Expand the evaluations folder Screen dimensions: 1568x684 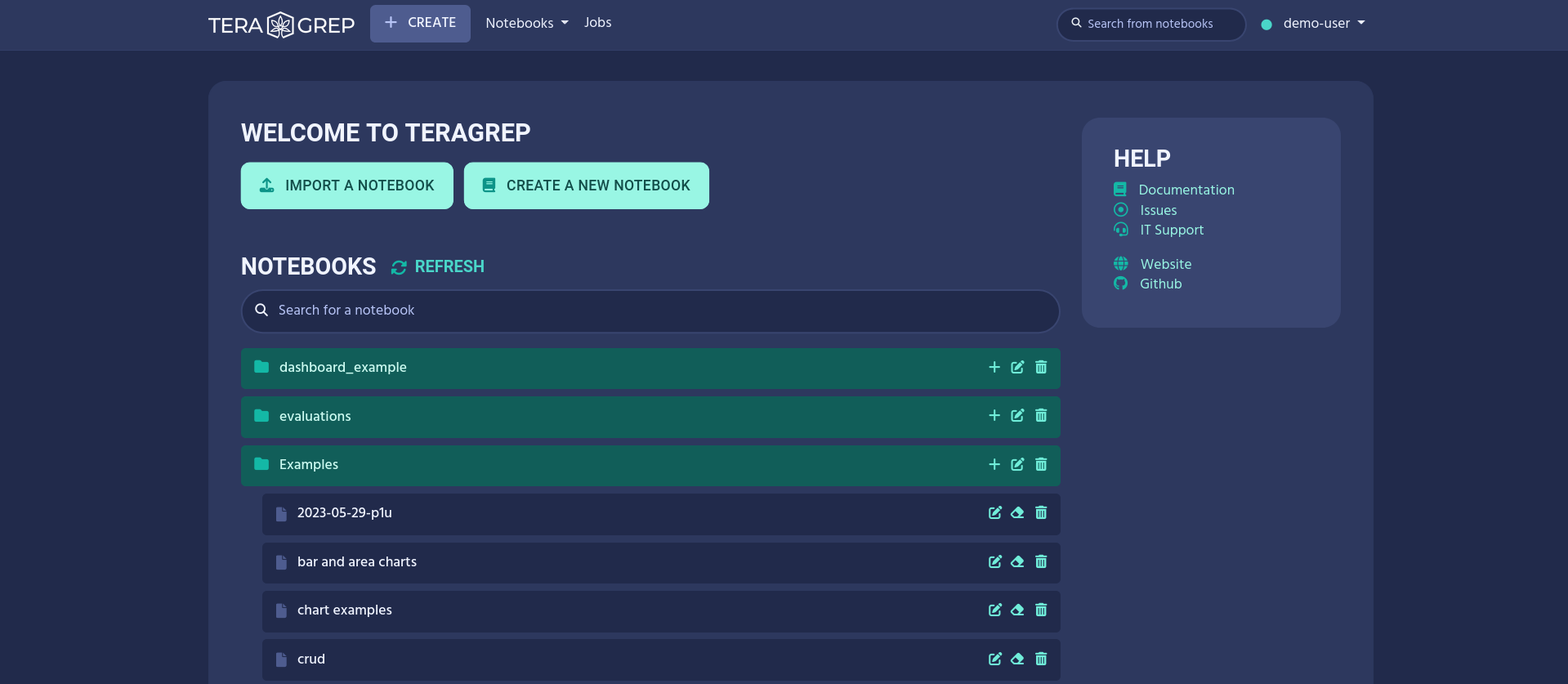pyautogui.click(x=315, y=416)
